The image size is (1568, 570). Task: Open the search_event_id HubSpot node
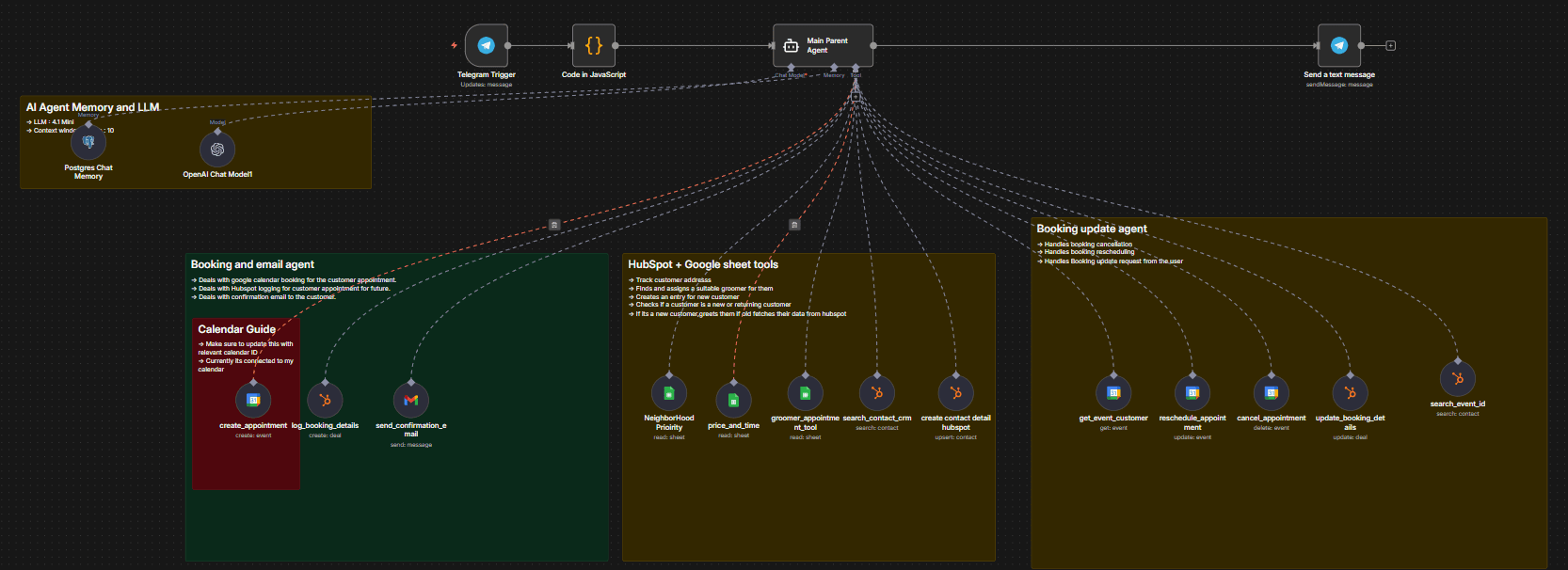coord(1458,378)
